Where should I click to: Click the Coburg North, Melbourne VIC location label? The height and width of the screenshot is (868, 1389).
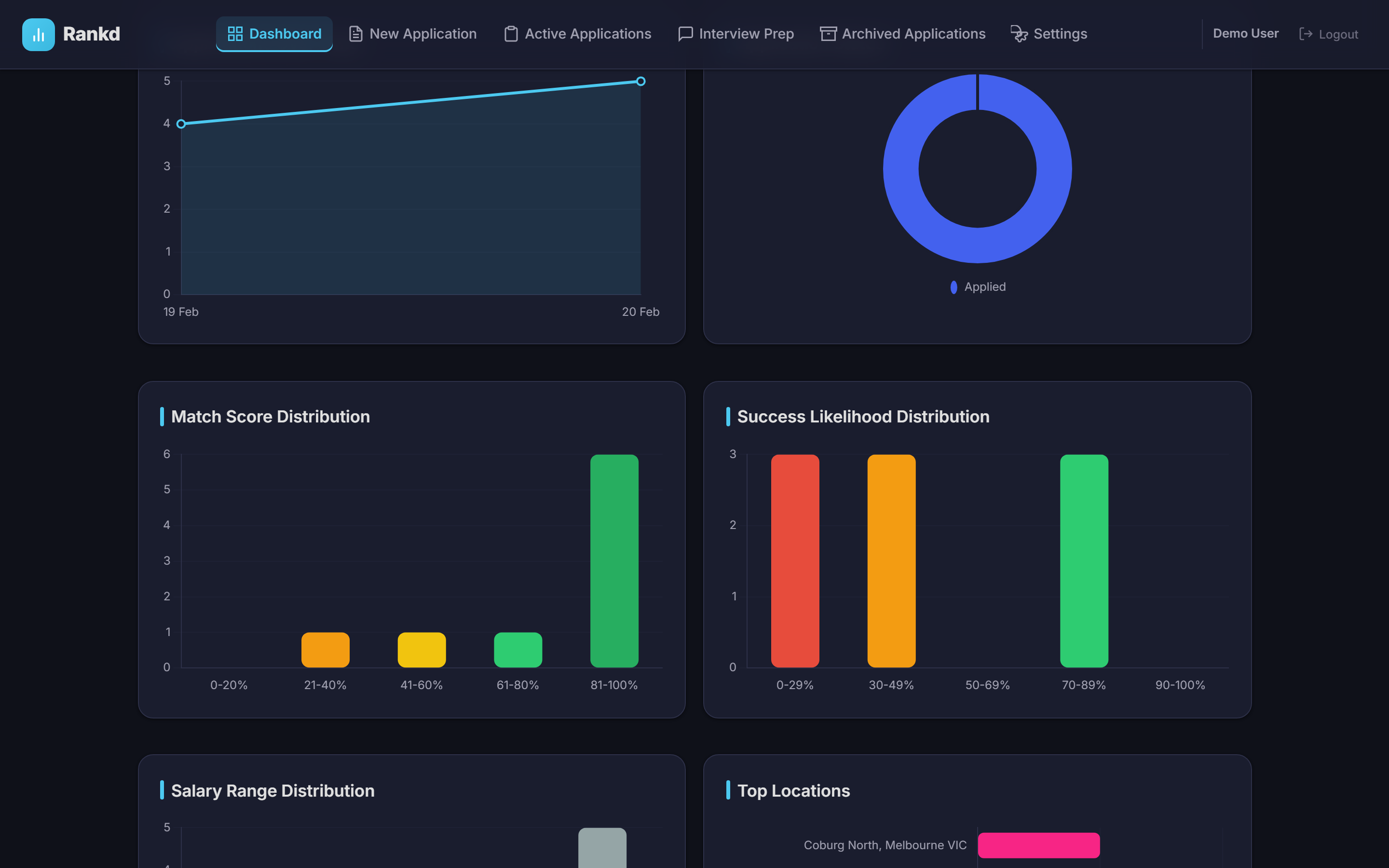tap(885, 844)
